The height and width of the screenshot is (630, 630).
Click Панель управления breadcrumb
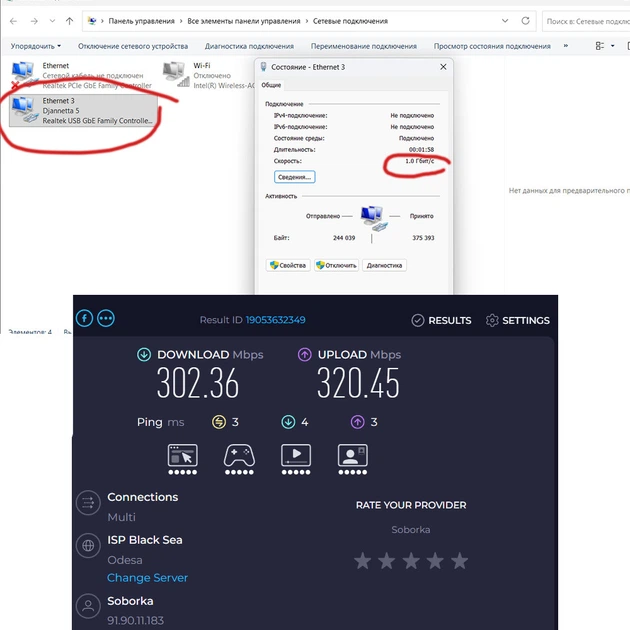(x=141, y=21)
